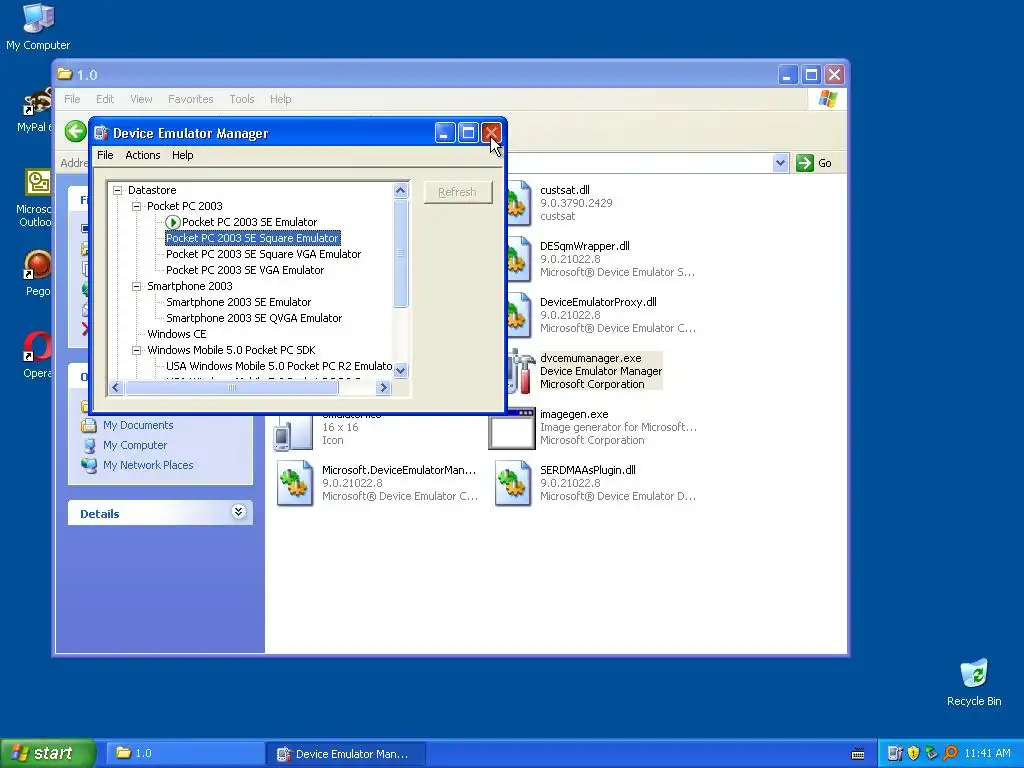The image size is (1024, 768).
Task: Click tree horizontal scrollbar left arrow
Action: coord(116,387)
